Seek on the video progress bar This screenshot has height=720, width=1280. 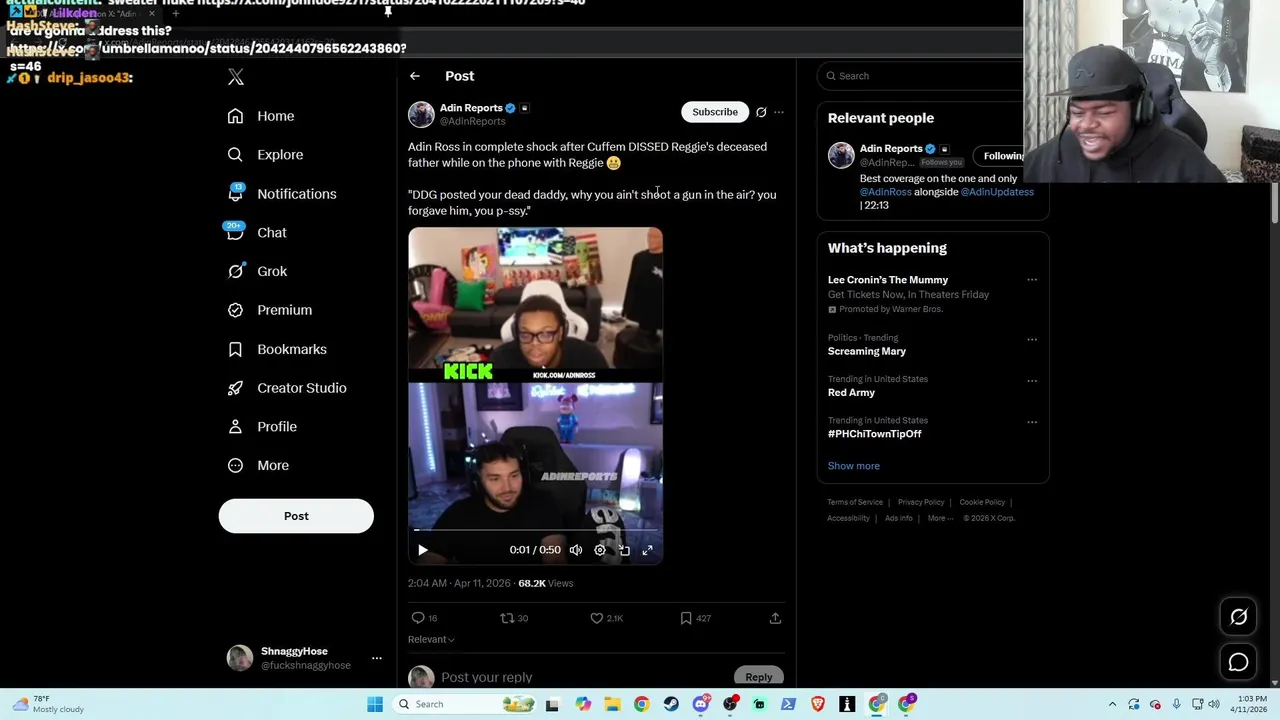pyautogui.click(x=535, y=530)
